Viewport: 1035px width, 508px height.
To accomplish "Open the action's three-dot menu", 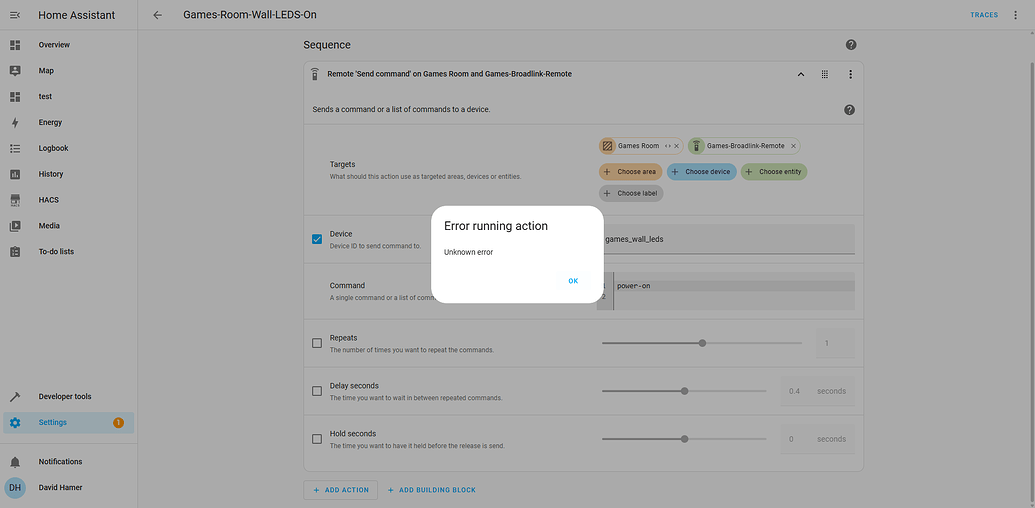I will (x=850, y=74).
